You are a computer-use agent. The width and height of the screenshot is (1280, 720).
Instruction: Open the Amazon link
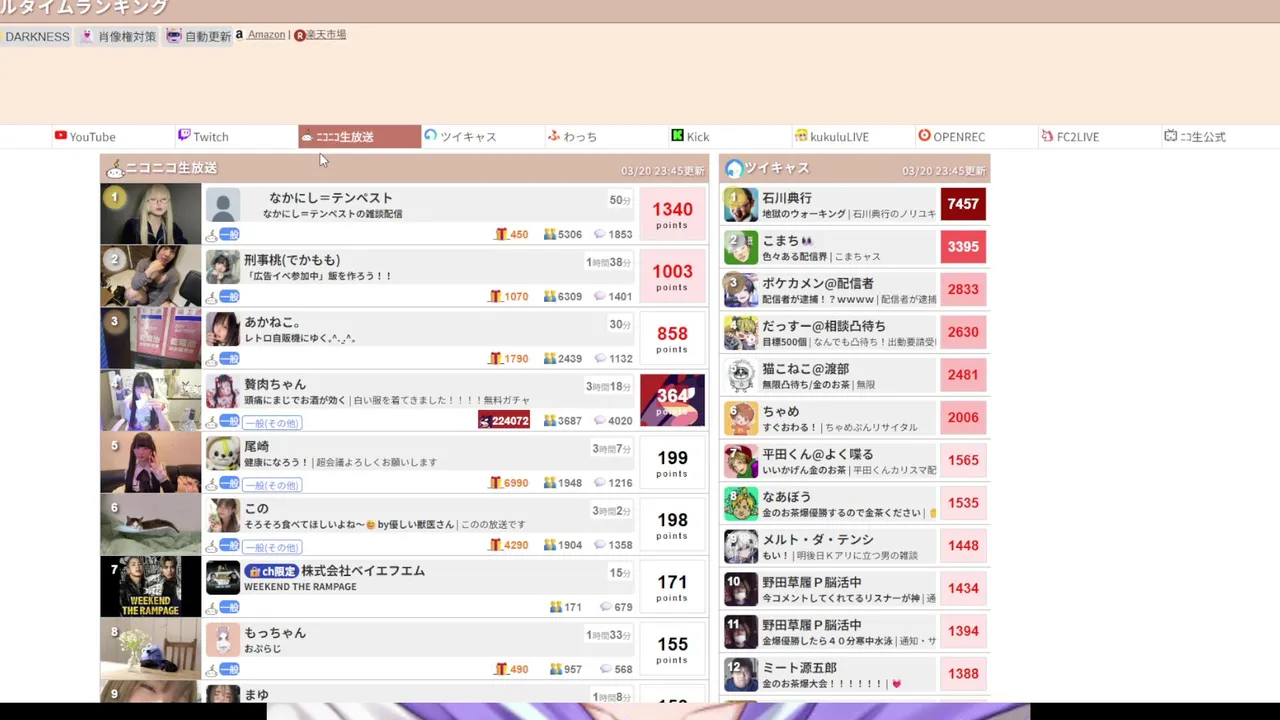coord(266,35)
